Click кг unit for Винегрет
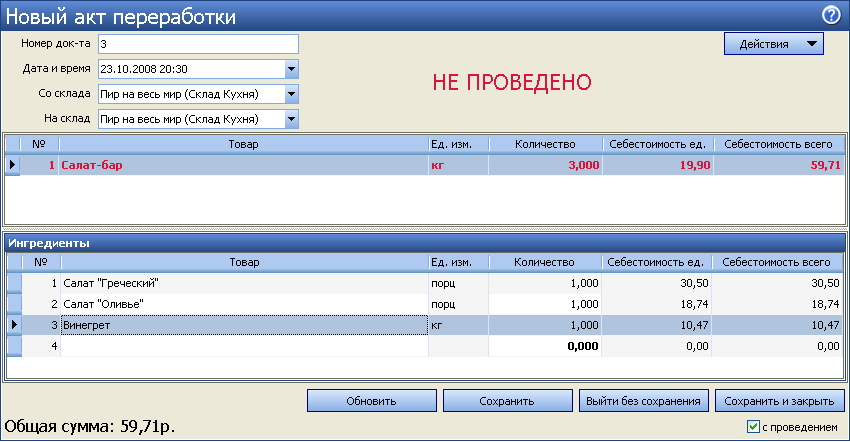This screenshot has height=442, width=850. click(x=458, y=325)
